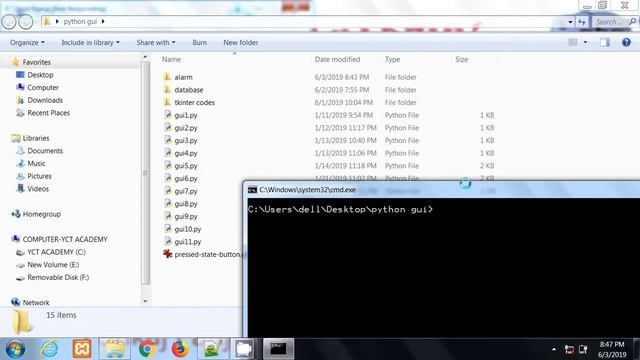Sort by Date modified column
This screenshot has height=360, width=640.
click(x=337, y=60)
